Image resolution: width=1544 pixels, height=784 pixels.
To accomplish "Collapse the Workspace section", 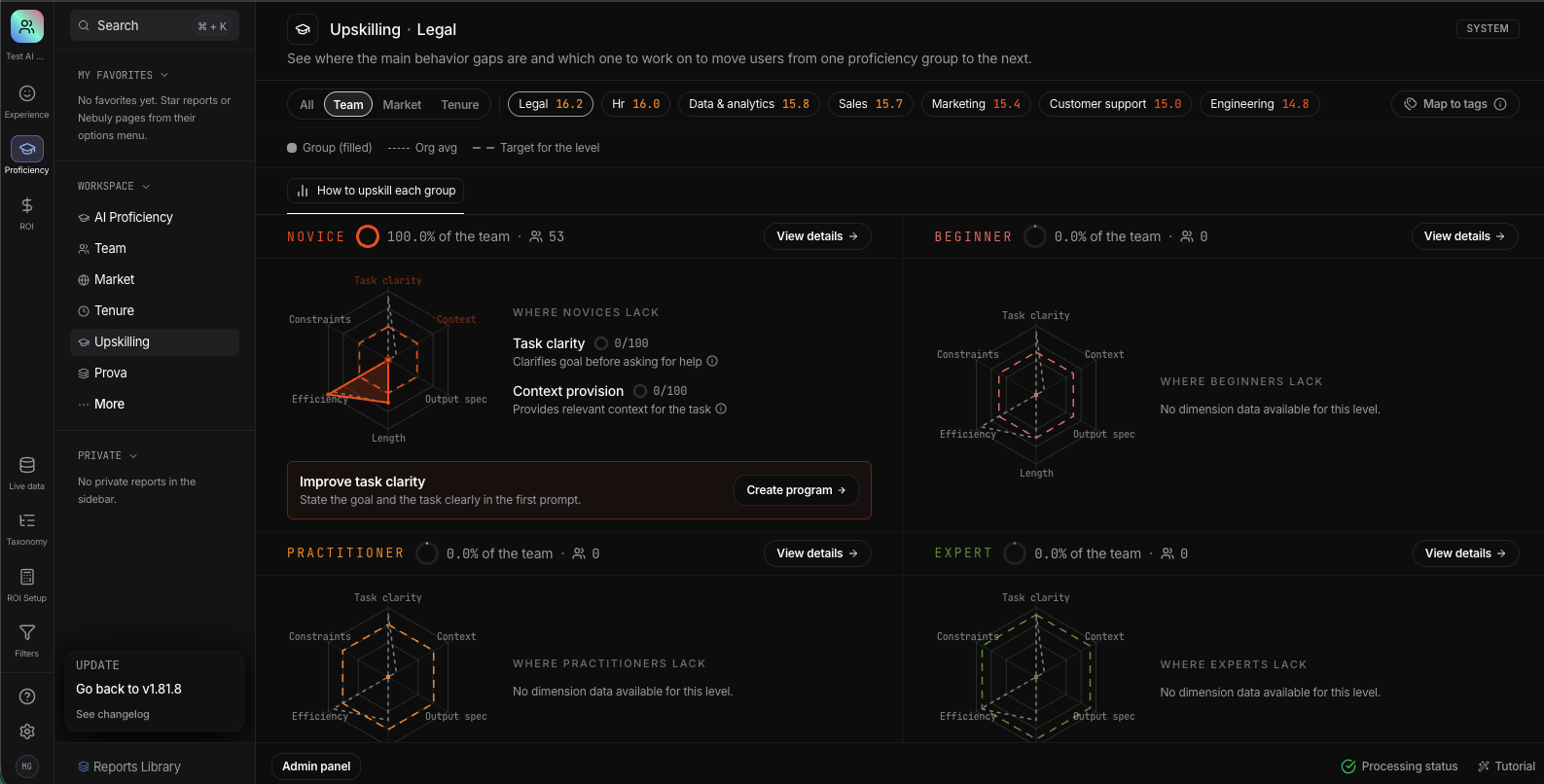I will click(x=114, y=186).
